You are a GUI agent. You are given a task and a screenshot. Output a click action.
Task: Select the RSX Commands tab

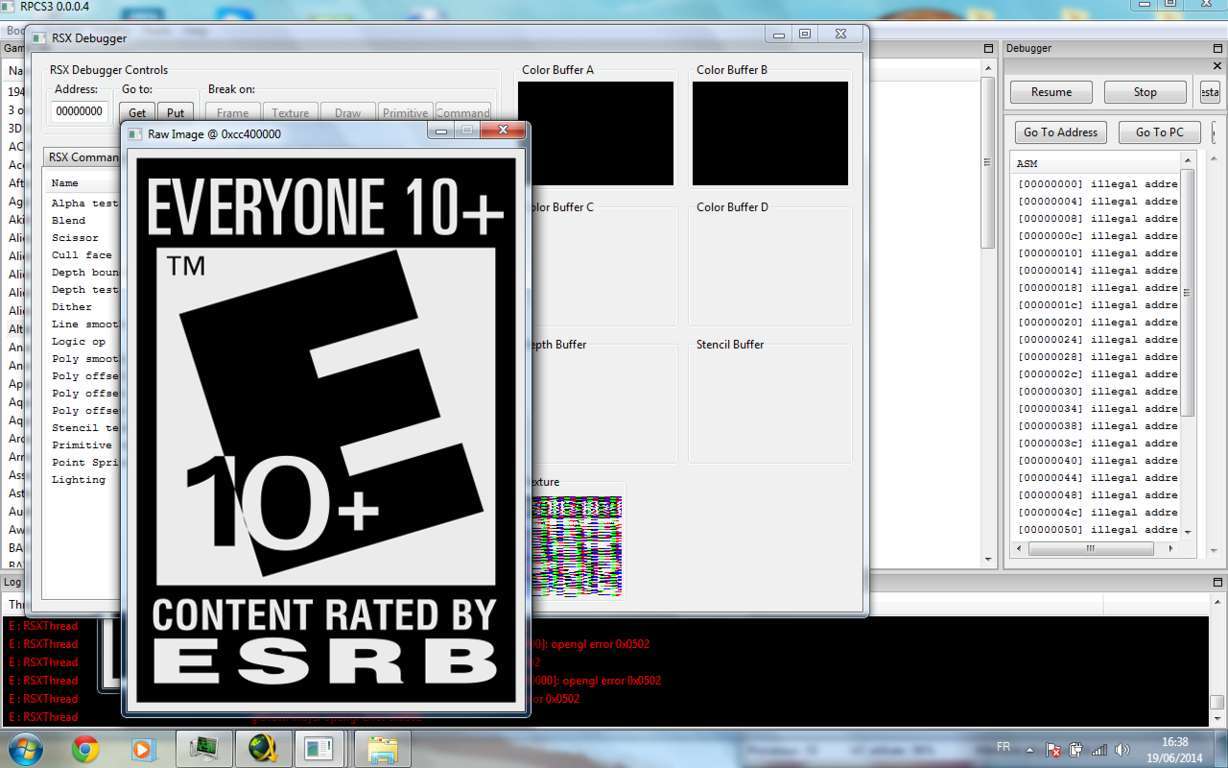tap(84, 157)
